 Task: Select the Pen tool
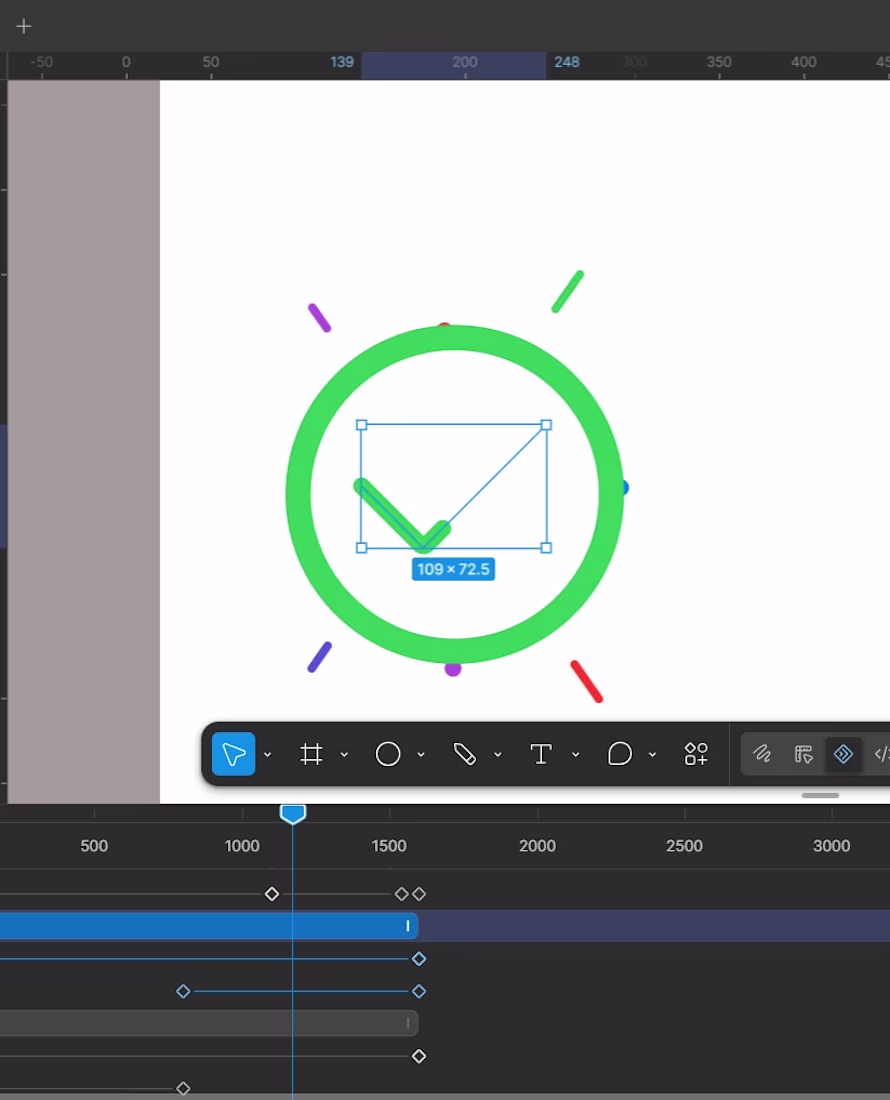[464, 754]
